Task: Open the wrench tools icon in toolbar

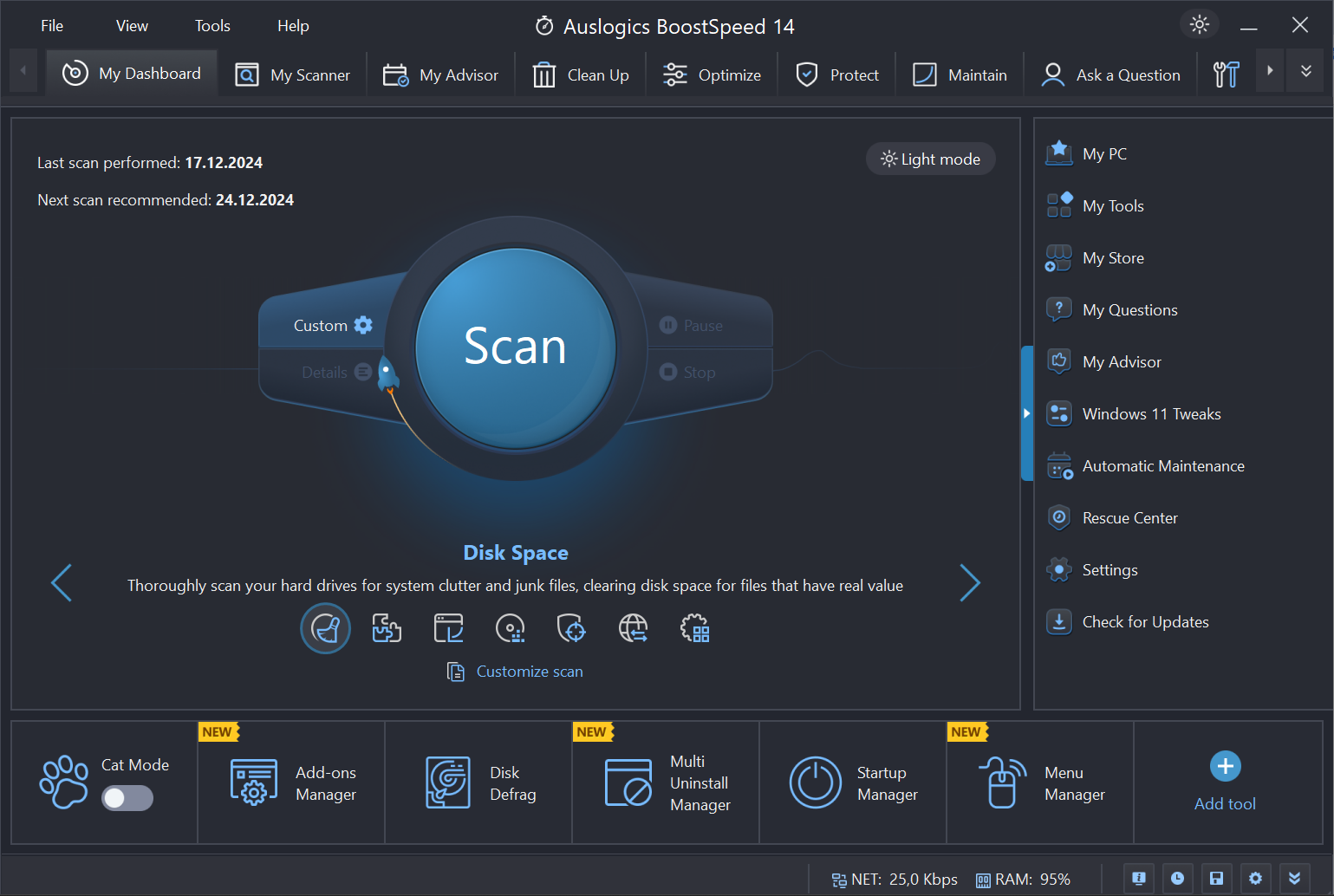Action: pos(1226,75)
